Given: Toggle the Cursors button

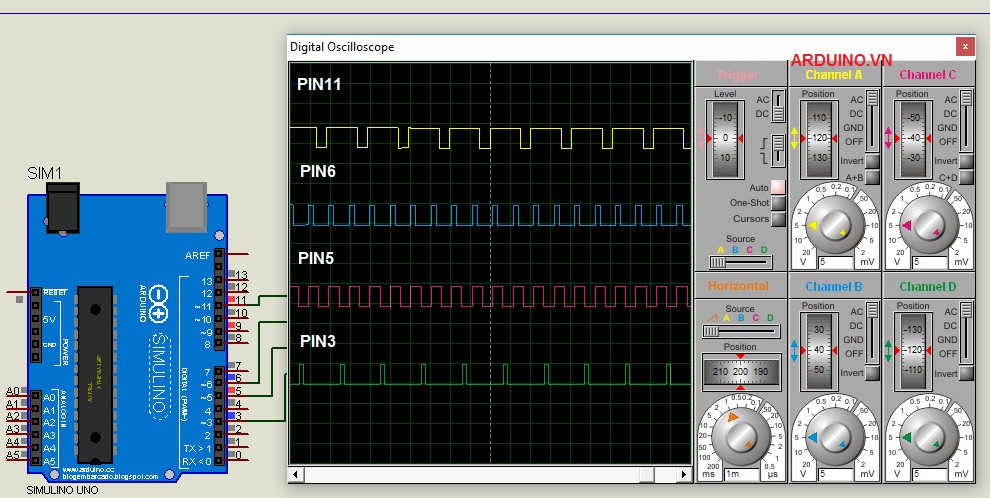Looking at the screenshot, I should pos(777,220).
